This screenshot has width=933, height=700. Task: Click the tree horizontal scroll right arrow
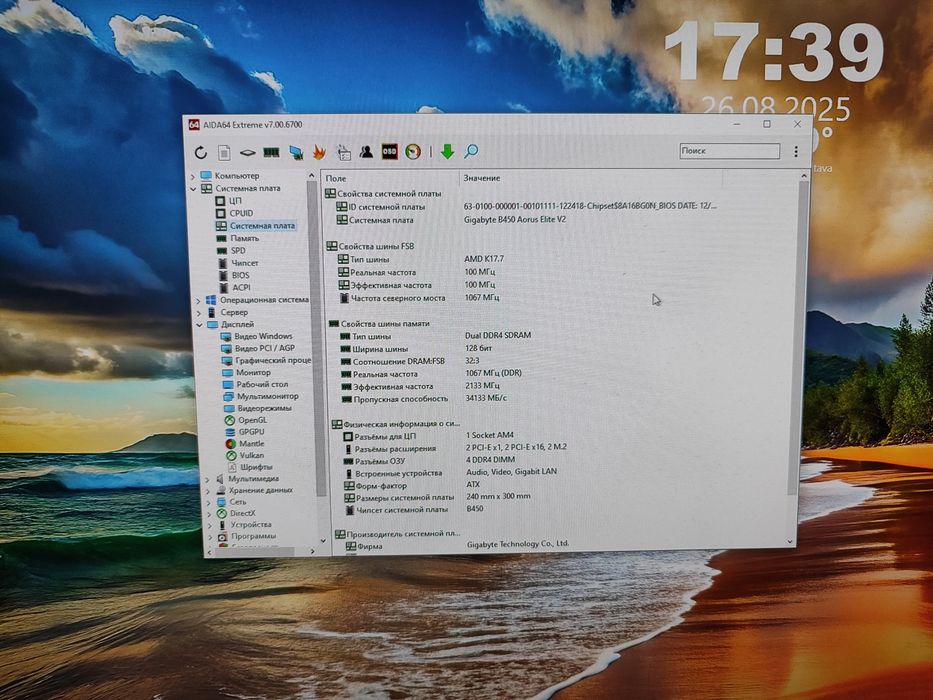click(x=312, y=552)
